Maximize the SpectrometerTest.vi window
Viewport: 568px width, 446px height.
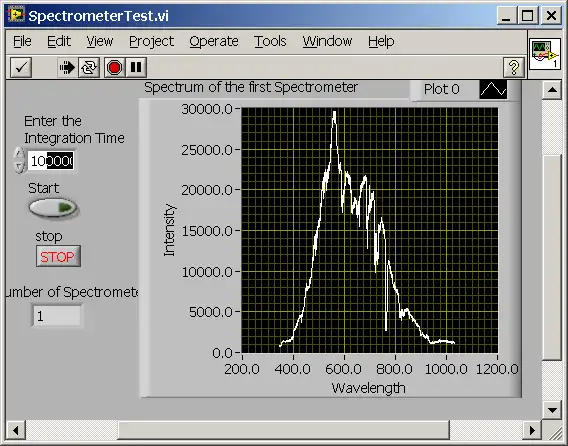527,16
